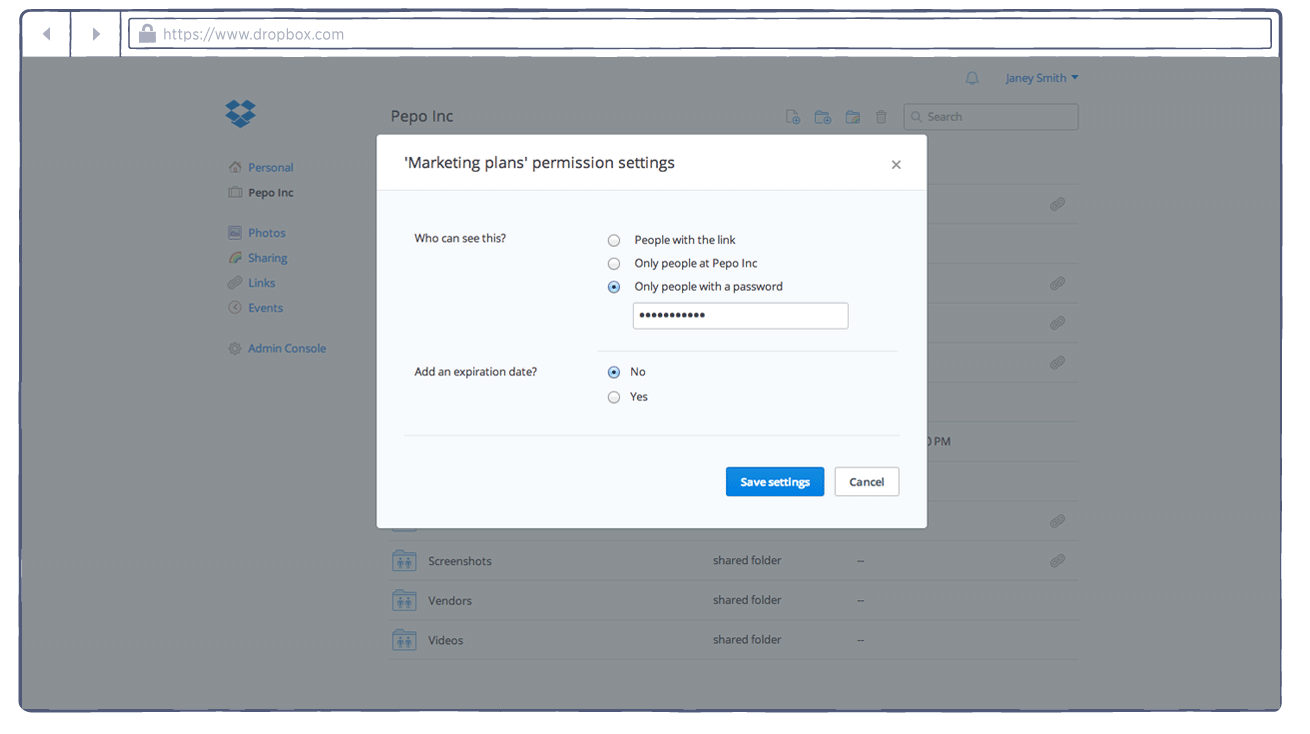
Task: Set expiration date to Yes
Action: [x=613, y=396]
